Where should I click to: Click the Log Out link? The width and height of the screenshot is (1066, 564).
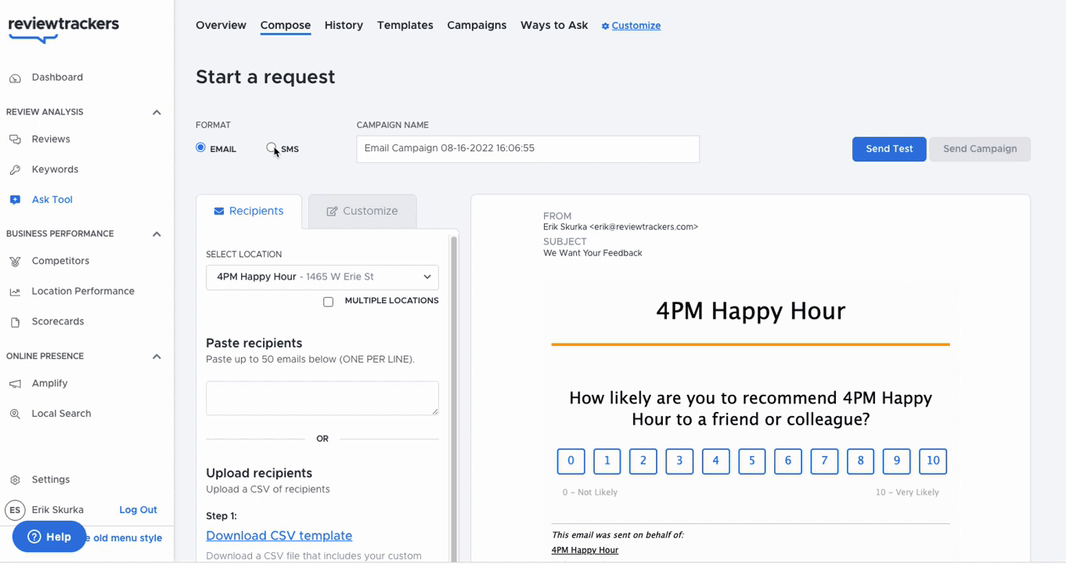(138, 510)
